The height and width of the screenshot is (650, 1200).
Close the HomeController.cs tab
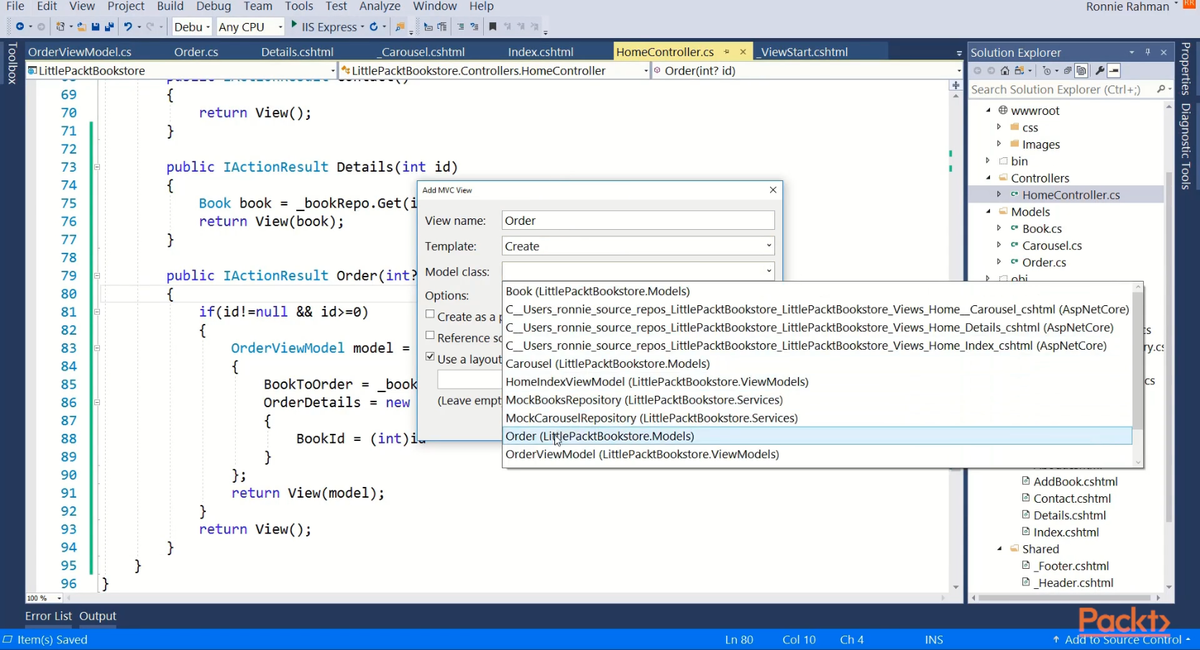pos(743,52)
